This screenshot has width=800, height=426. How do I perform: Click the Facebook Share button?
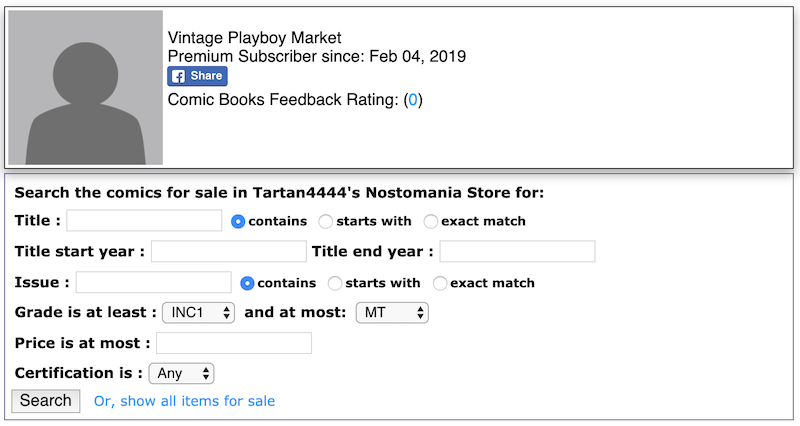(x=197, y=76)
